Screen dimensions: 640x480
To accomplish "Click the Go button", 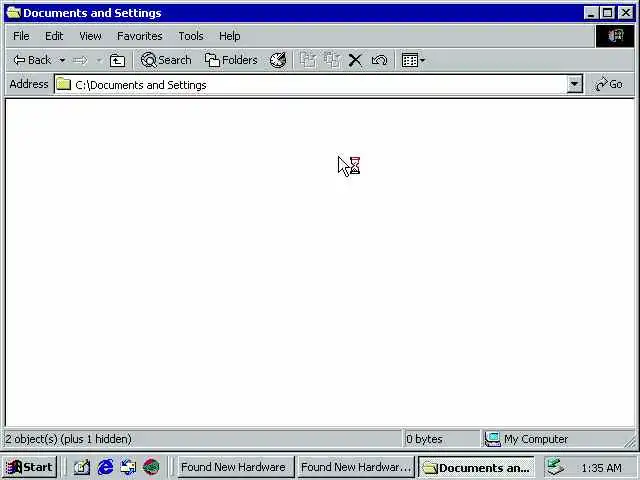I will (609, 84).
